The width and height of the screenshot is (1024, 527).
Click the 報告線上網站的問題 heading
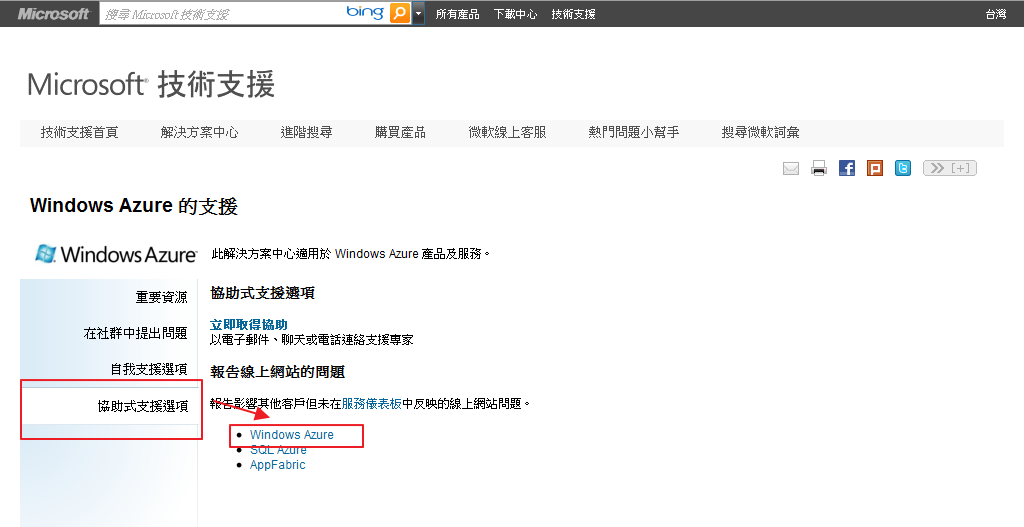click(278, 372)
